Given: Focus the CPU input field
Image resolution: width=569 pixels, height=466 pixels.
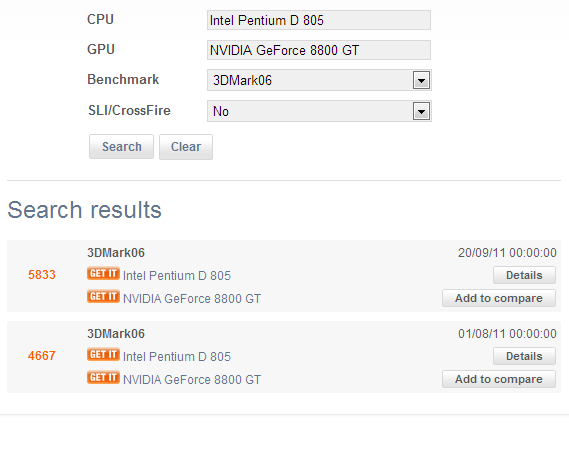Looking at the screenshot, I should [x=319, y=20].
